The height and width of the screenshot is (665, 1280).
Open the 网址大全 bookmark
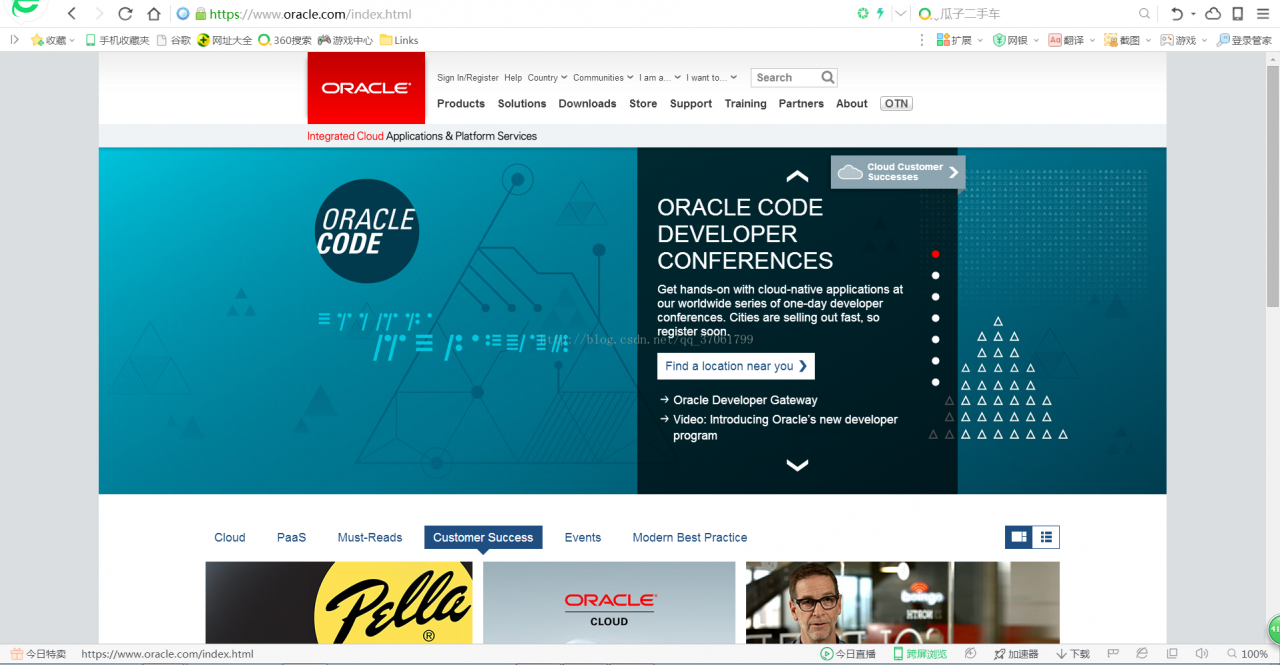(x=225, y=40)
